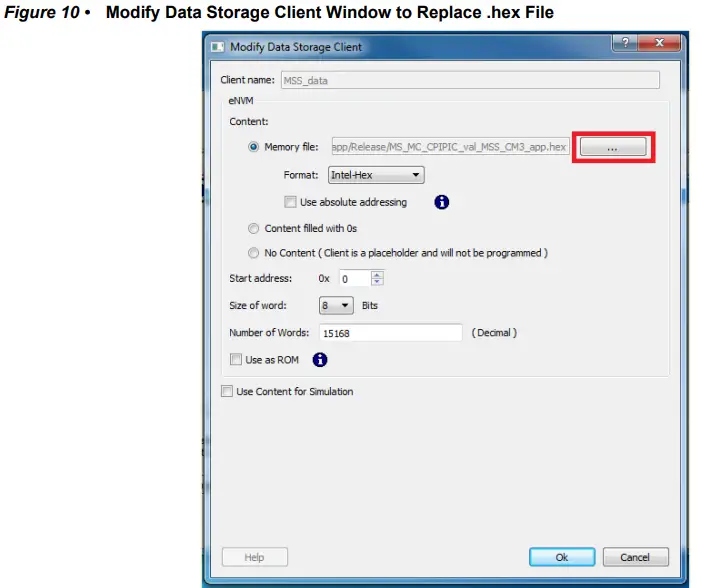Click the Help button
Image resolution: width=701 pixels, height=588 pixels.
click(255, 557)
